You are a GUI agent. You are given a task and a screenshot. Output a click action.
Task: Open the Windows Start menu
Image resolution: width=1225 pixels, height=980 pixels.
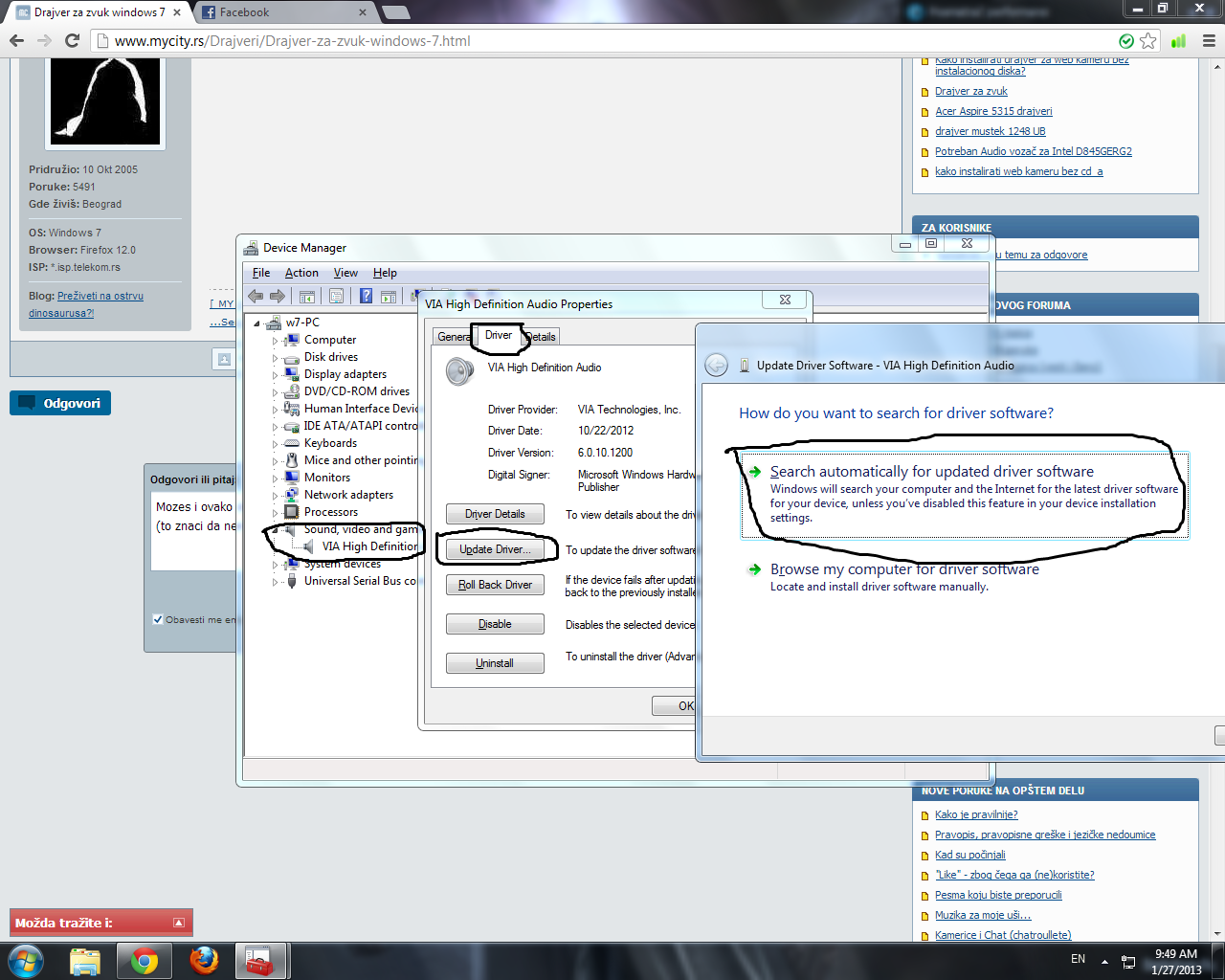tap(26, 960)
